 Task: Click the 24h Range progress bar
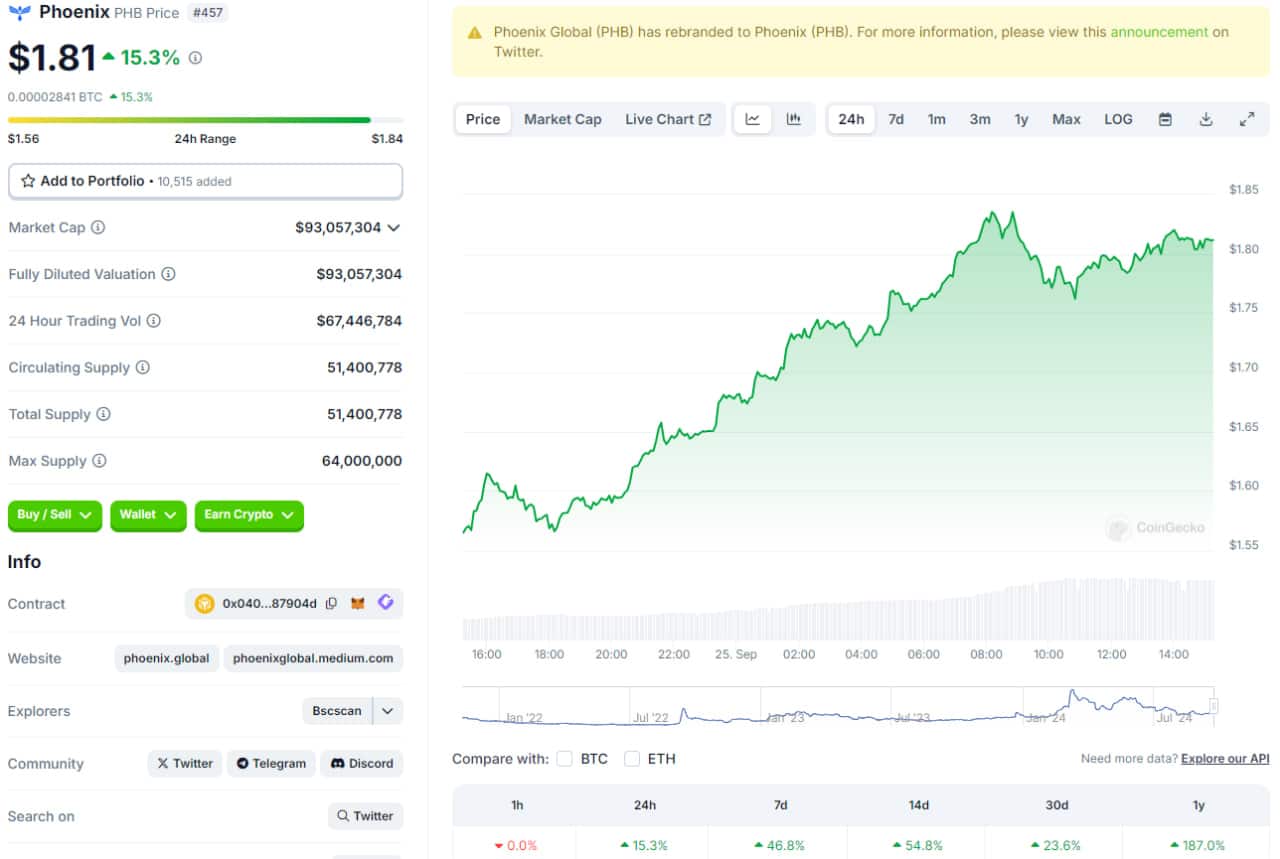(205, 120)
